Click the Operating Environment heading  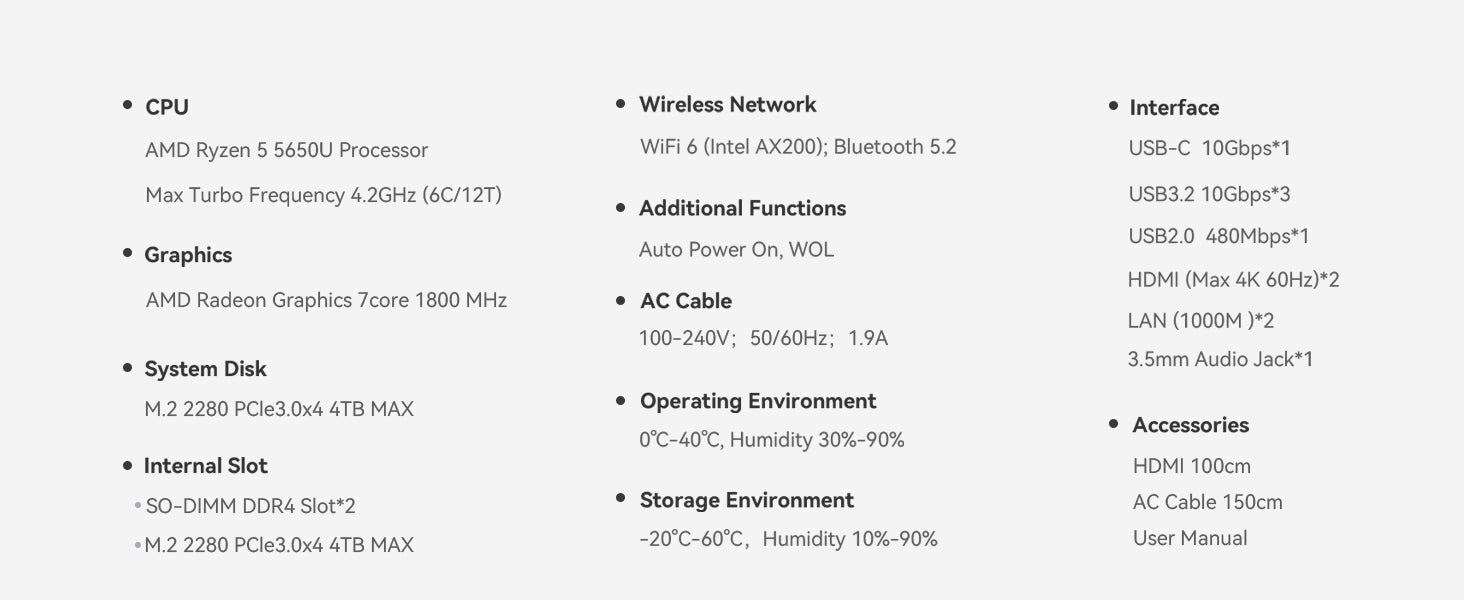pos(757,401)
